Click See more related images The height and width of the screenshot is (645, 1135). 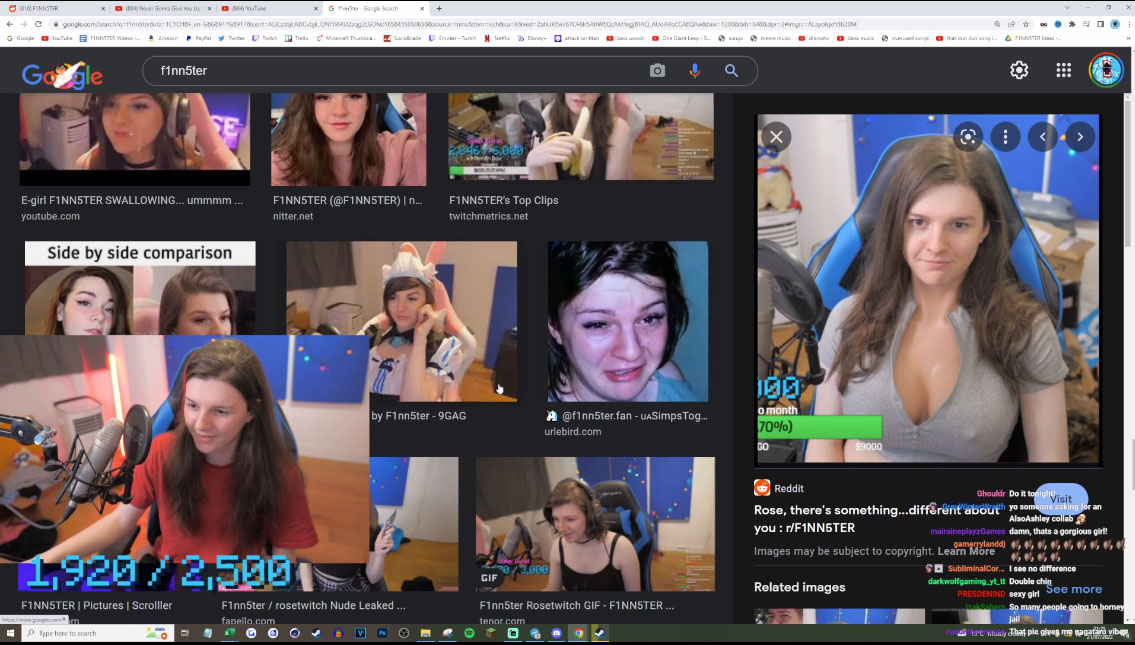pyautogui.click(x=1073, y=589)
